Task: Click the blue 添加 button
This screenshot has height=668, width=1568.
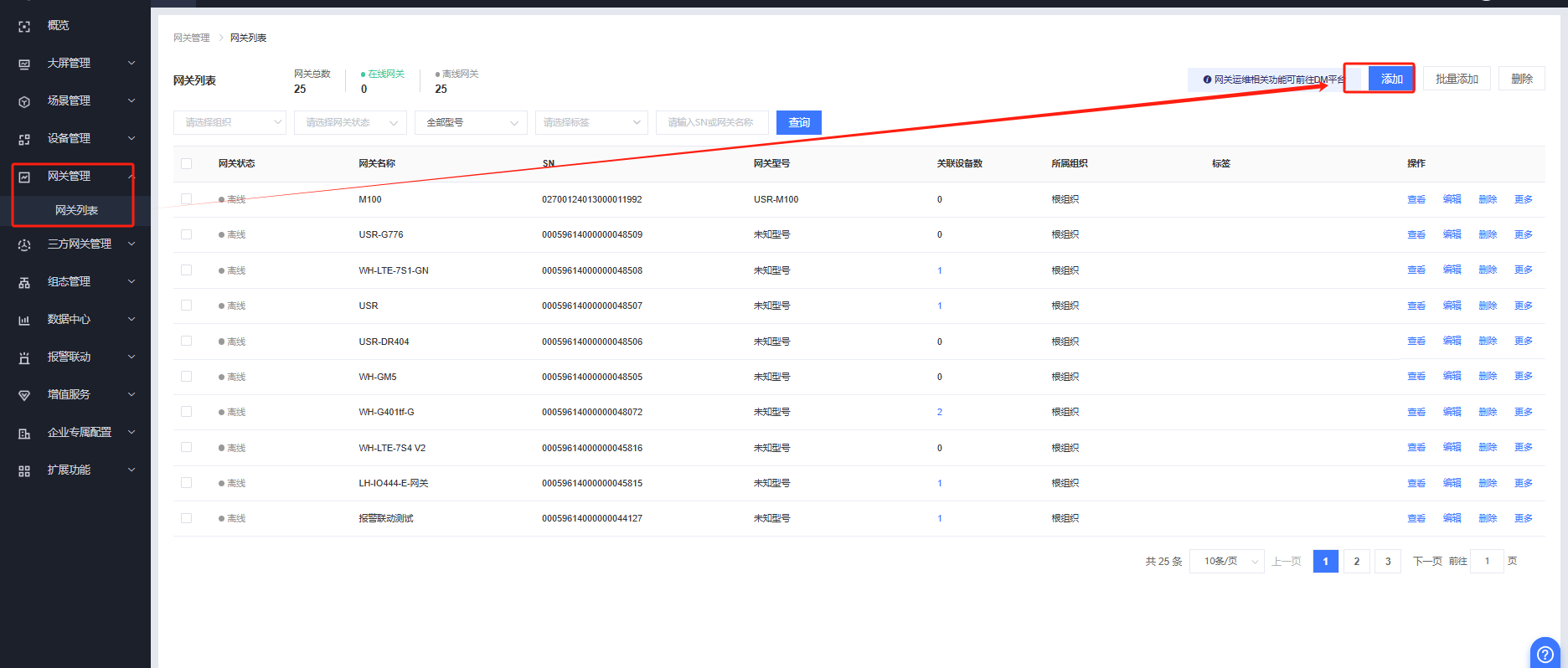Action: pyautogui.click(x=1390, y=79)
